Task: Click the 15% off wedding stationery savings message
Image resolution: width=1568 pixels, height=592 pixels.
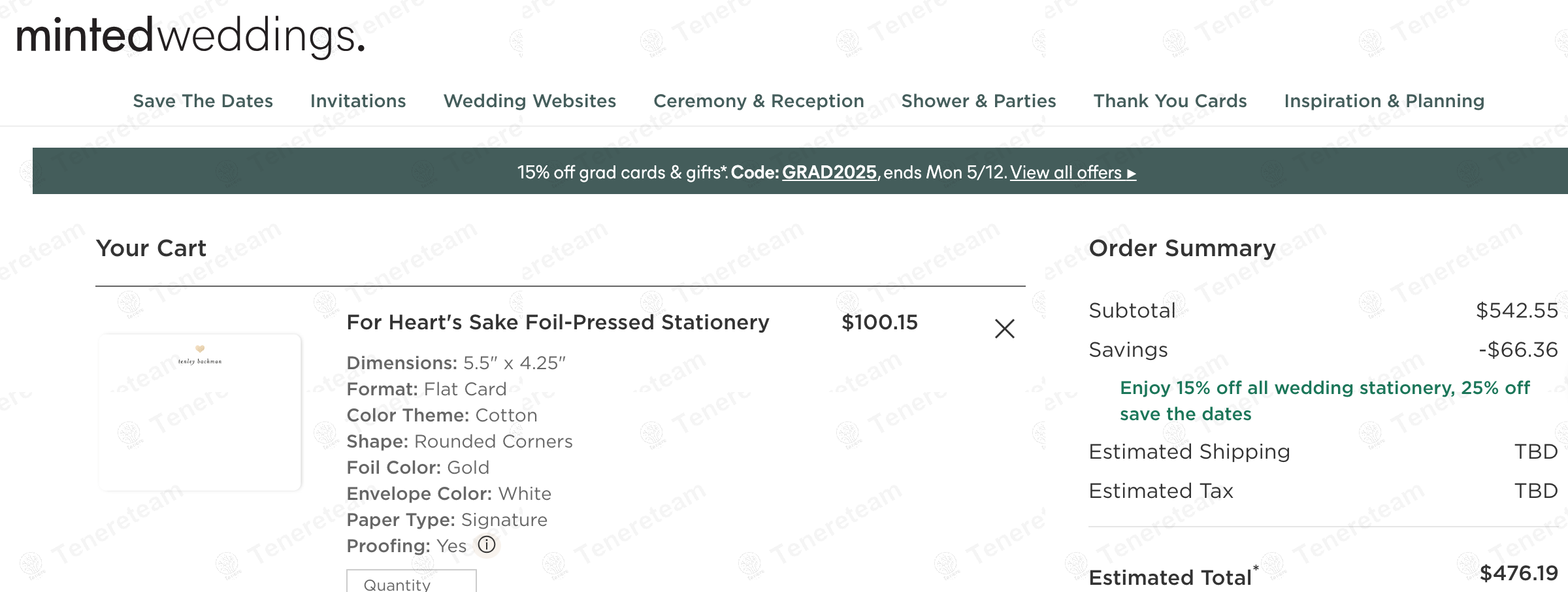Action: tap(1324, 401)
